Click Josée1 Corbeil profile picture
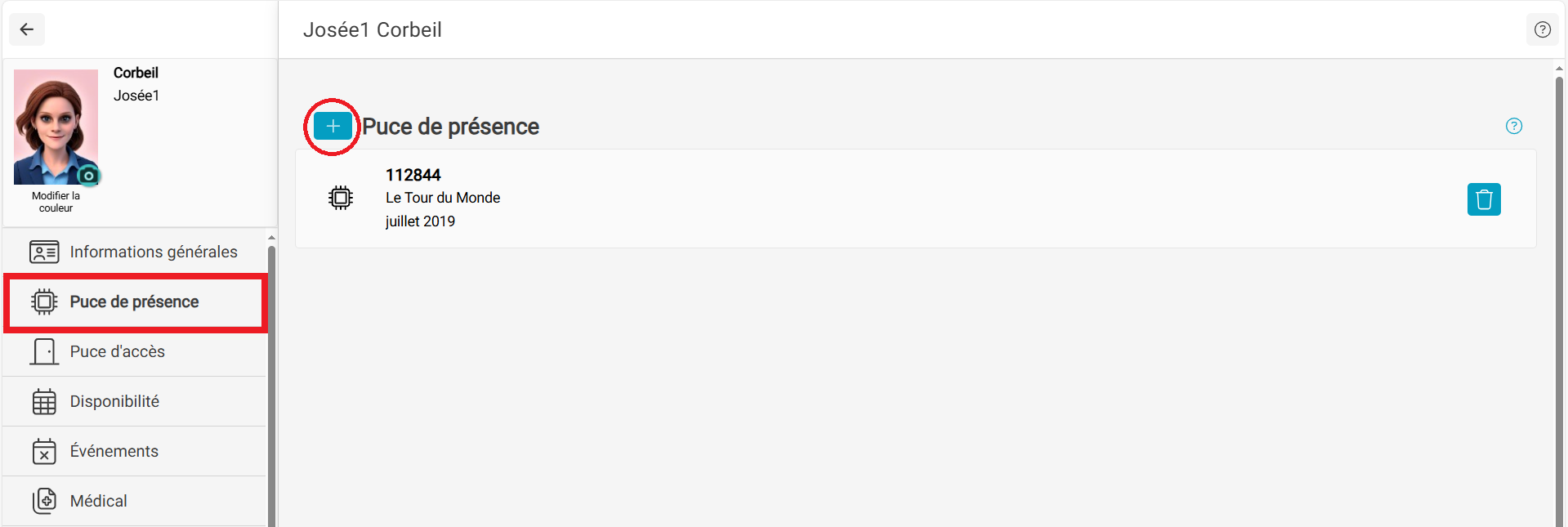The height and width of the screenshot is (527, 1568). (x=56, y=127)
